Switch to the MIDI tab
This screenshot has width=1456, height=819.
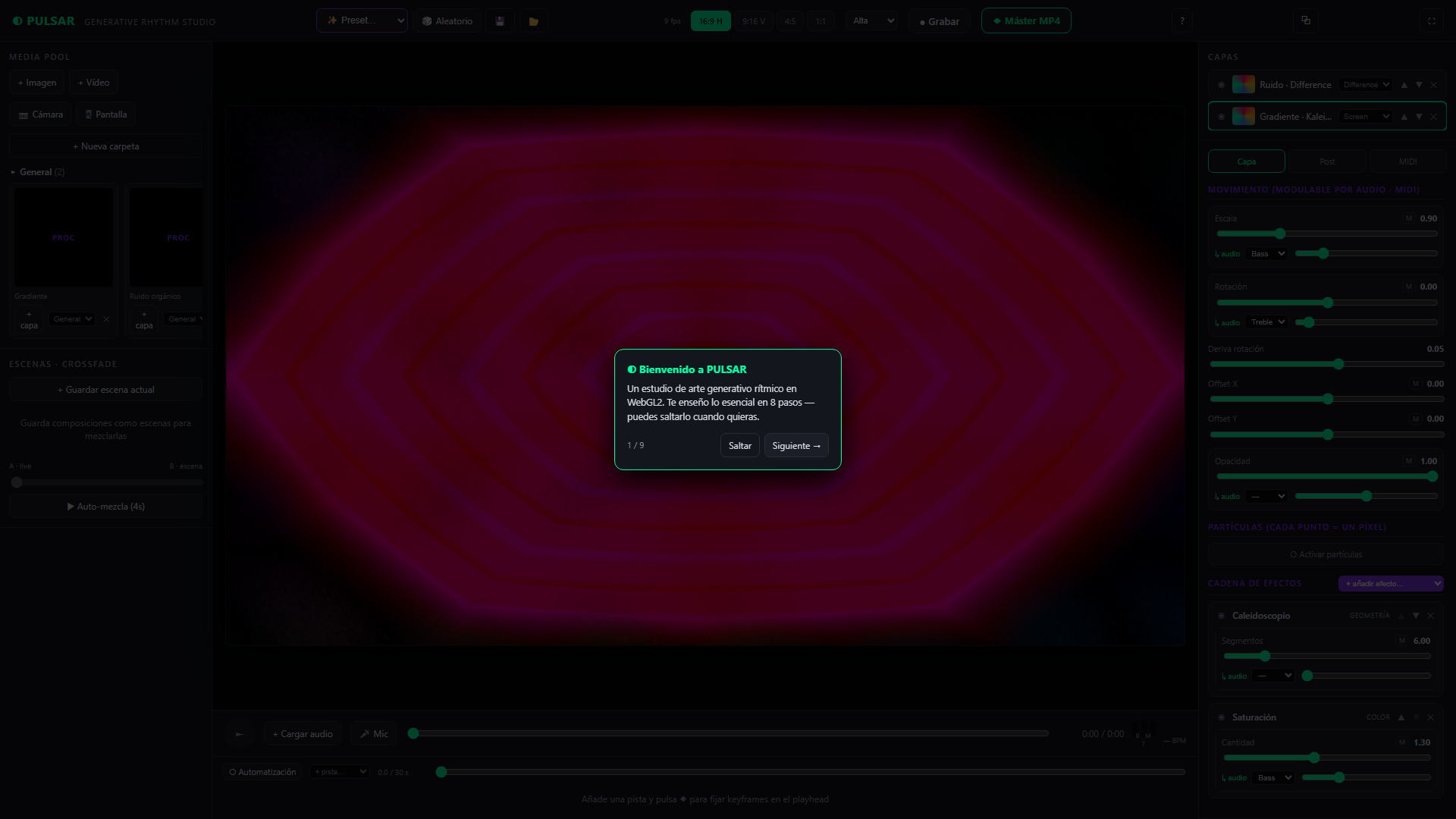tap(1407, 162)
